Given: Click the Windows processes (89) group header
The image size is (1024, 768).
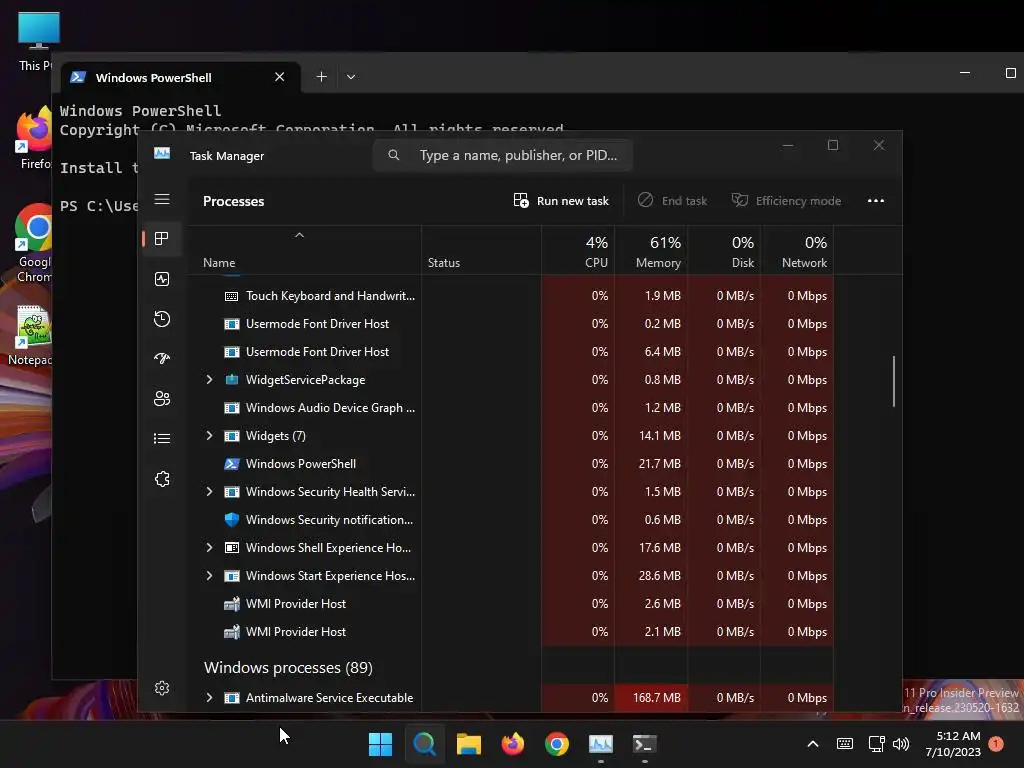Looking at the screenshot, I should [x=288, y=667].
